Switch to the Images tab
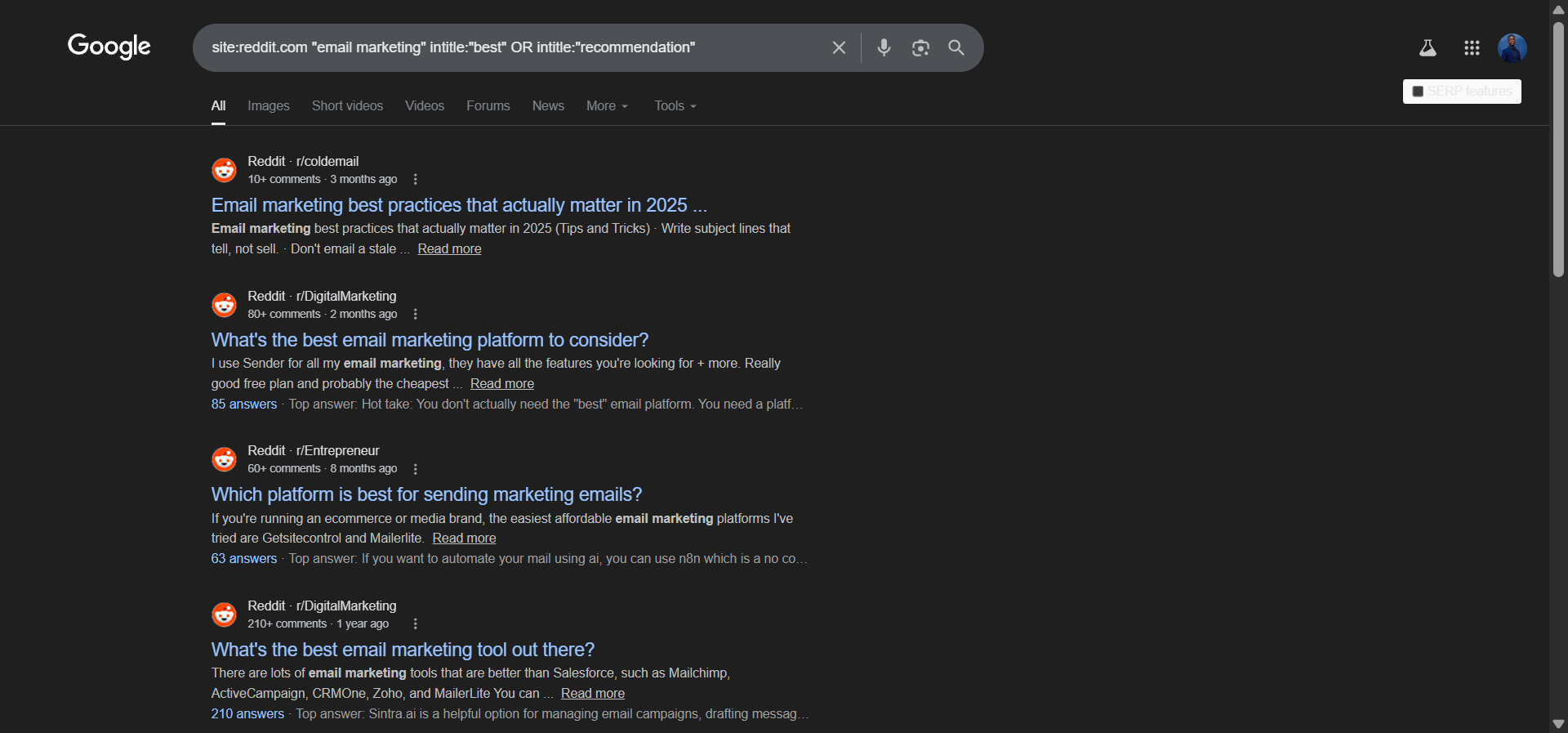 269,106
